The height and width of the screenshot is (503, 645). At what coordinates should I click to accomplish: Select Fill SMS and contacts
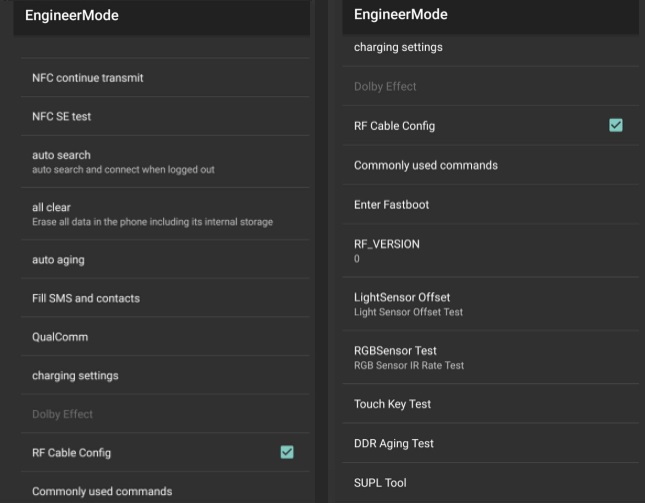[165, 298]
